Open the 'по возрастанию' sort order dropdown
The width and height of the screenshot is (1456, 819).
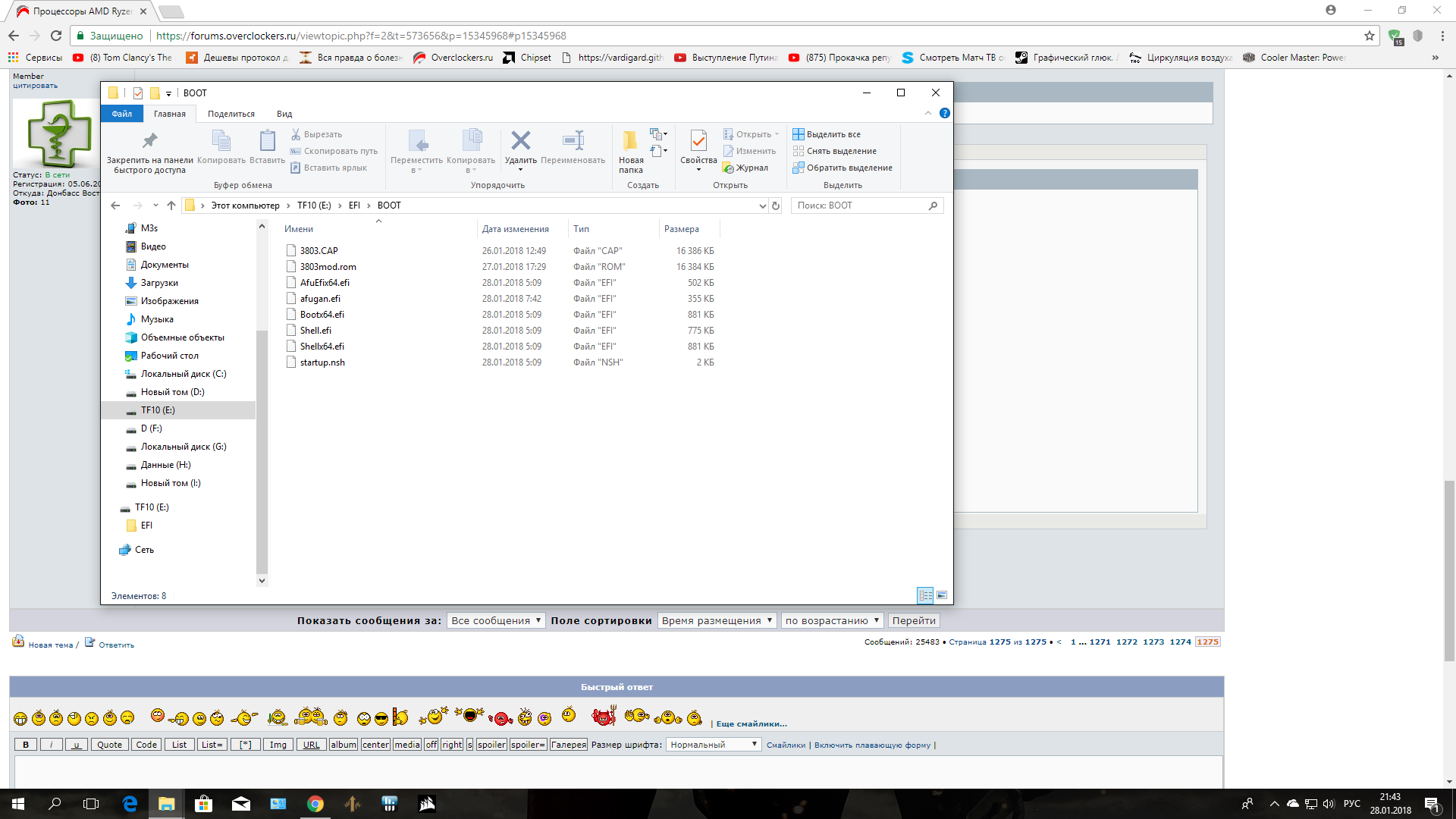pos(832,620)
